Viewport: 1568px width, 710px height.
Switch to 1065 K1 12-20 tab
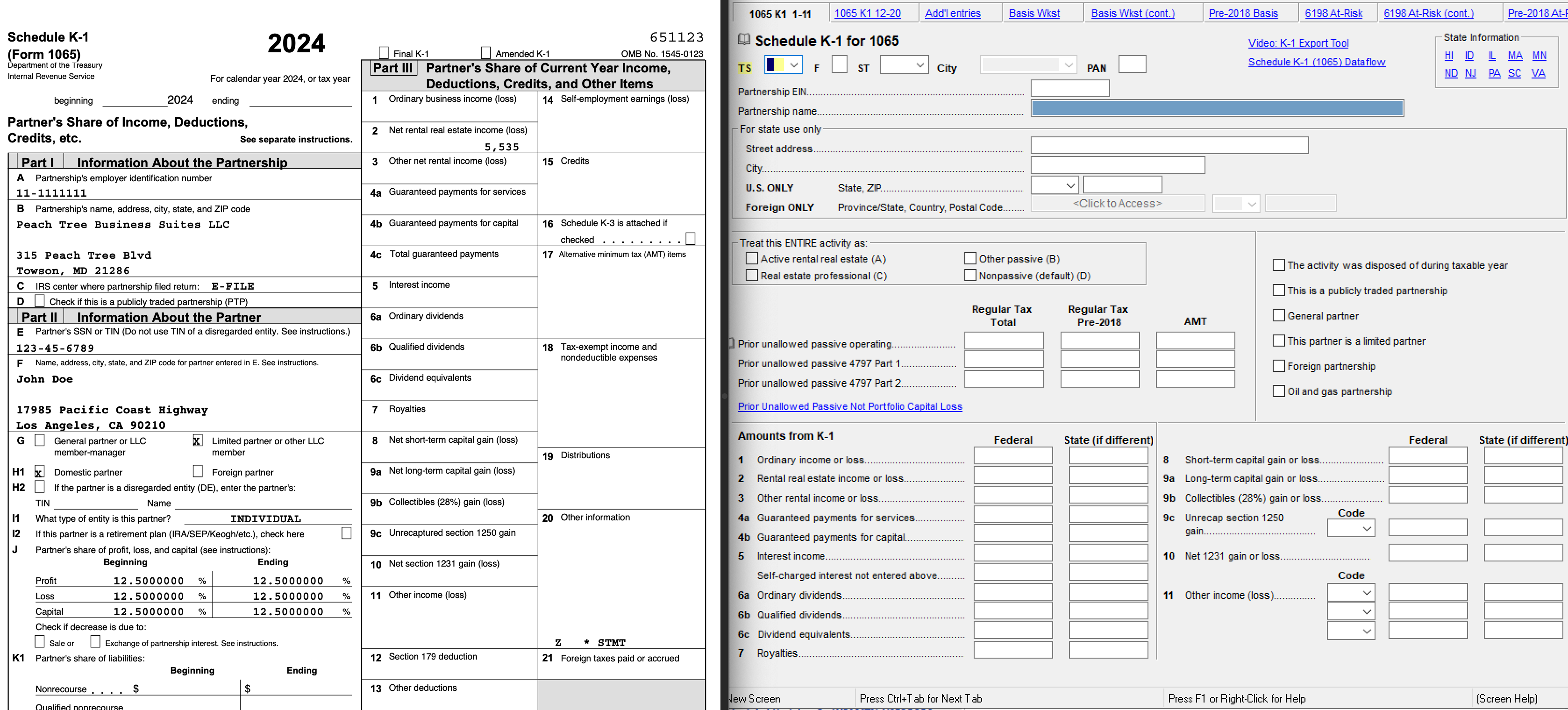click(867, 14)
